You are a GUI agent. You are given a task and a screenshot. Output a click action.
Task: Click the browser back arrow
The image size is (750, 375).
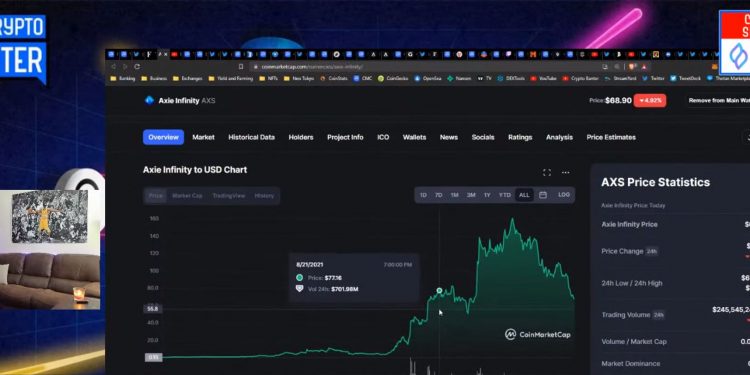[113, 66]
